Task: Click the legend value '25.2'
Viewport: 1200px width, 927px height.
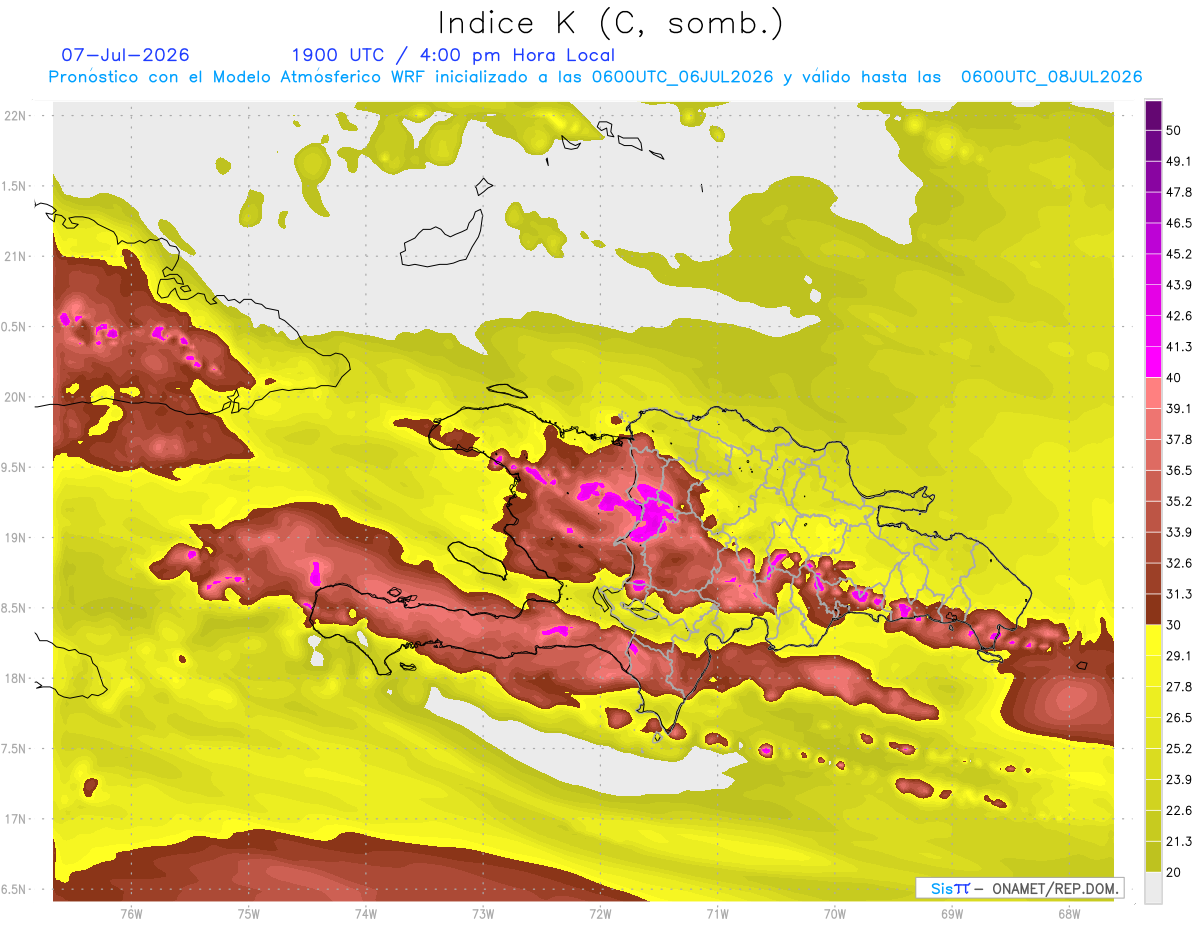Action: coord(1179,748)
